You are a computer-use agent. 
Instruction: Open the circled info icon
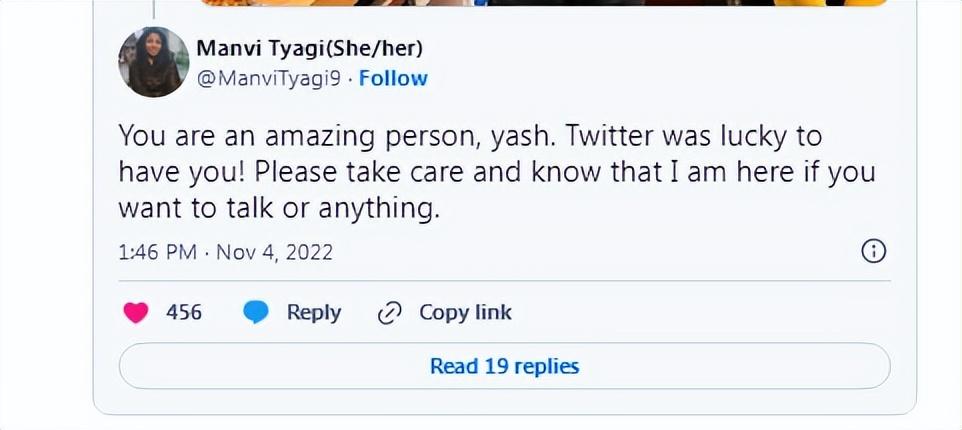point(873,252)
